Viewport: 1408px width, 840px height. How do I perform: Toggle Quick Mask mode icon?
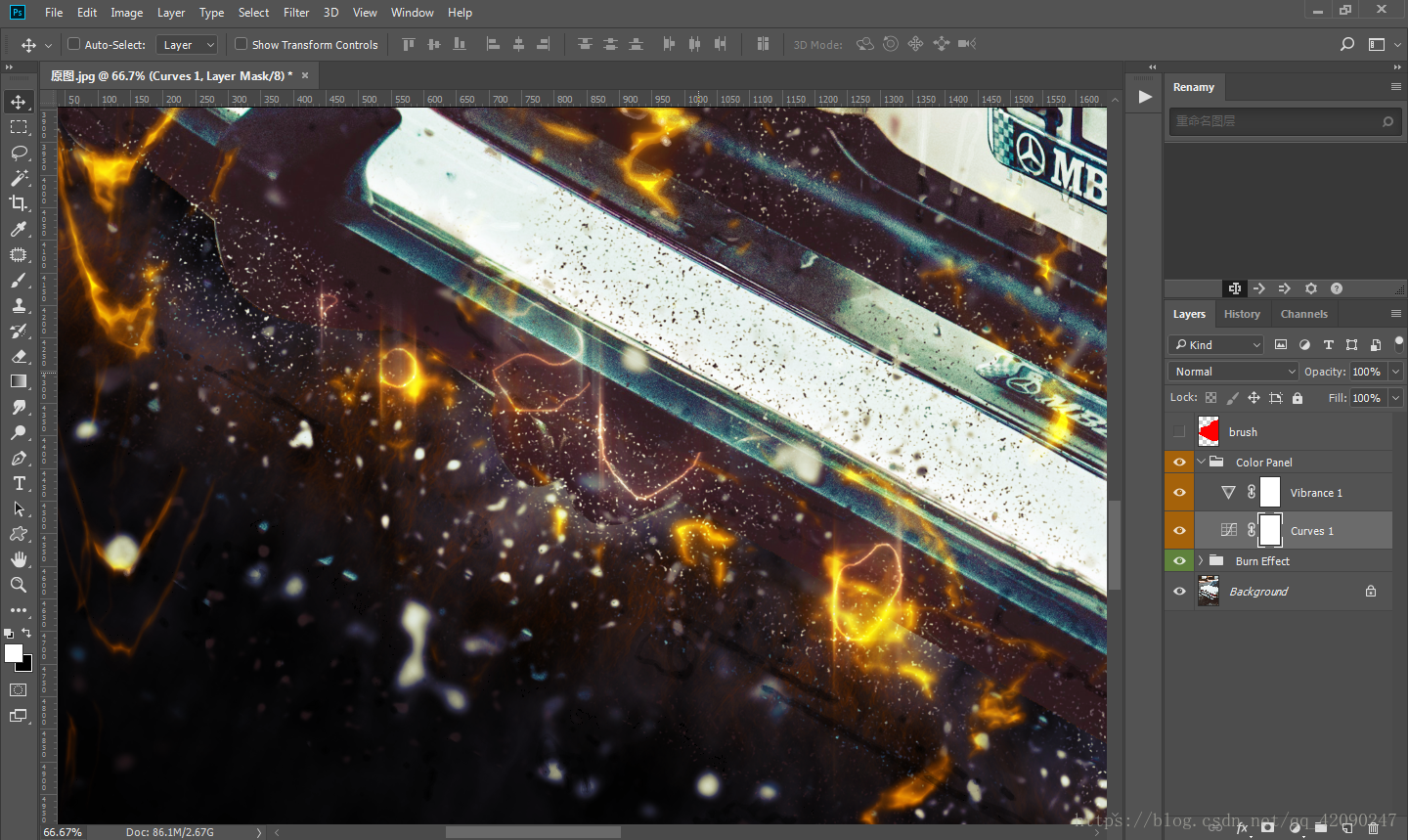coord(19,689)
